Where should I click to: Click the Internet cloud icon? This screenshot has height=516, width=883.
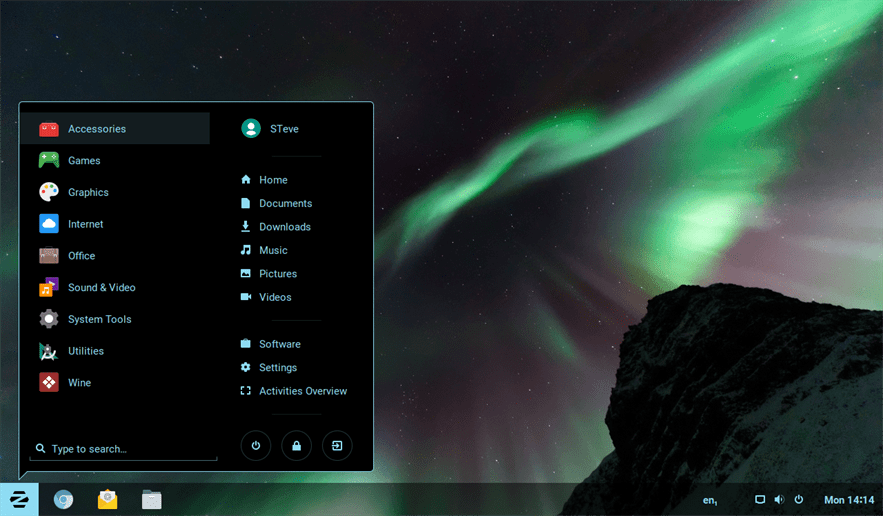(x=49, y=224)
